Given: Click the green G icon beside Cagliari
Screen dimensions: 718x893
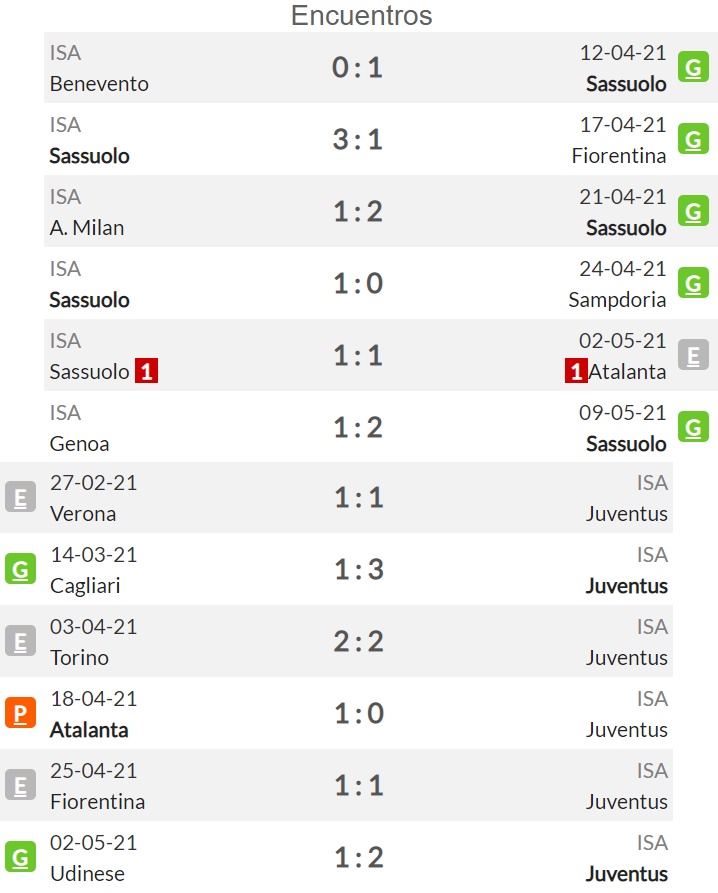Looking at the screenshot, I should [x=20, y=569].
